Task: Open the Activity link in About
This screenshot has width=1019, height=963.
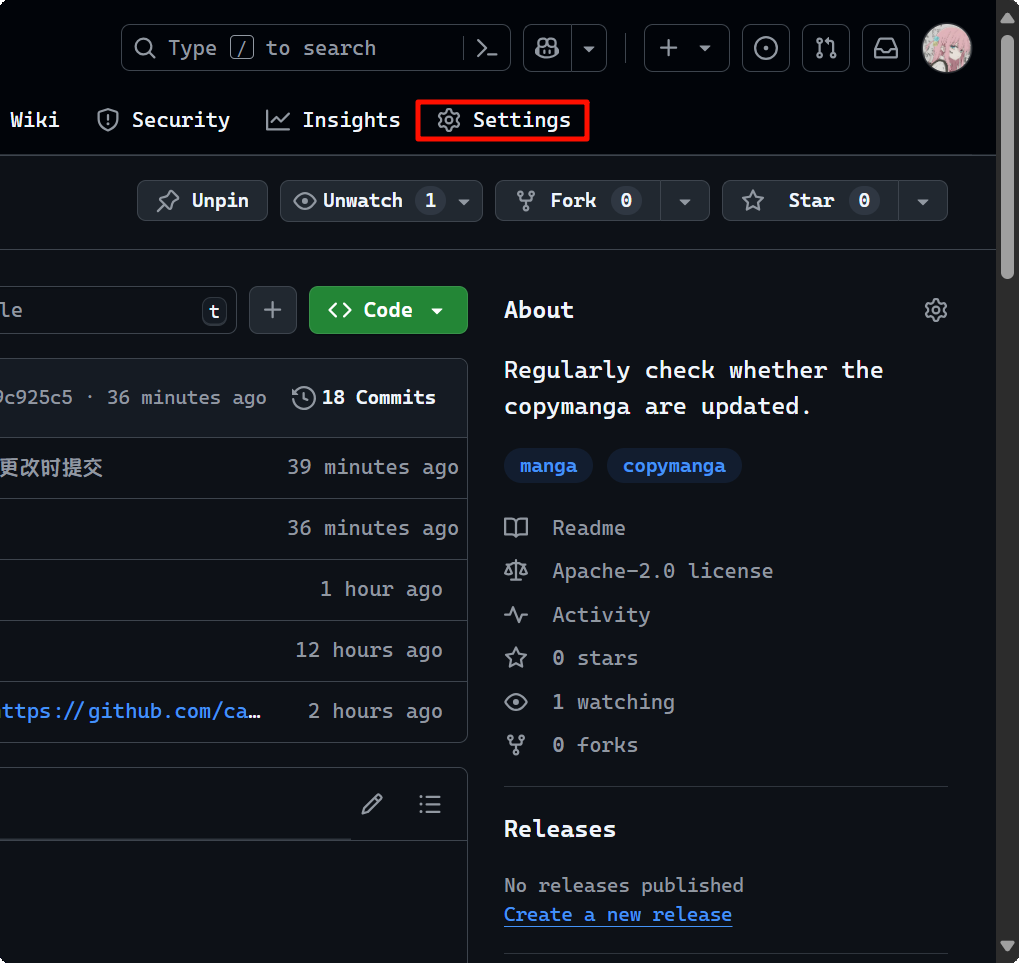Action: 577,615
